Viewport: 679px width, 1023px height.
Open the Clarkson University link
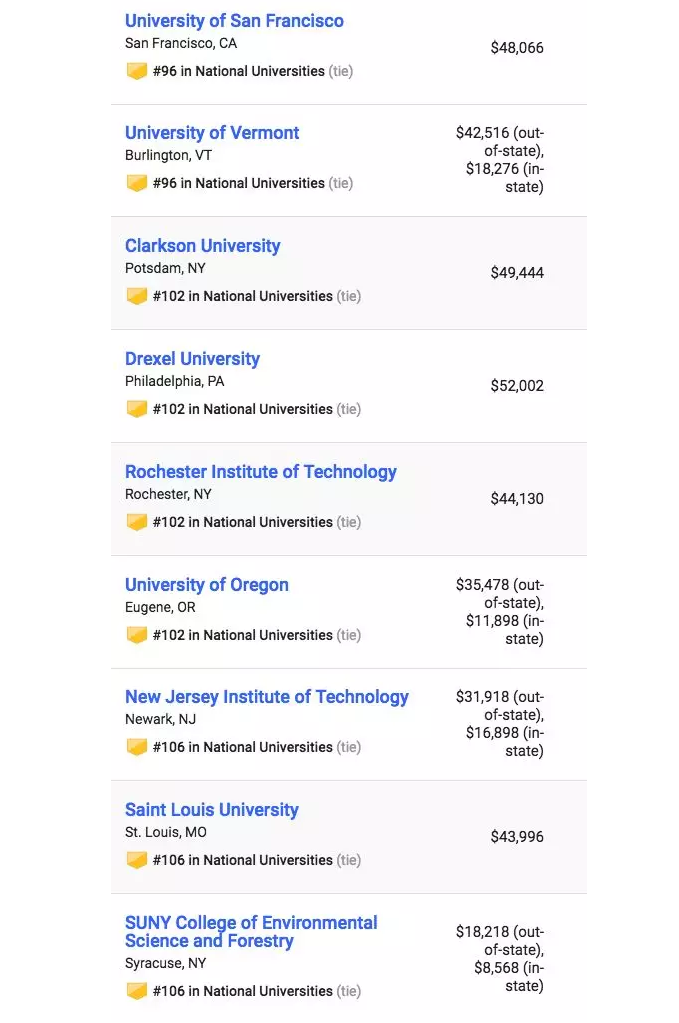pyautogui.click(x=203, y=246)
